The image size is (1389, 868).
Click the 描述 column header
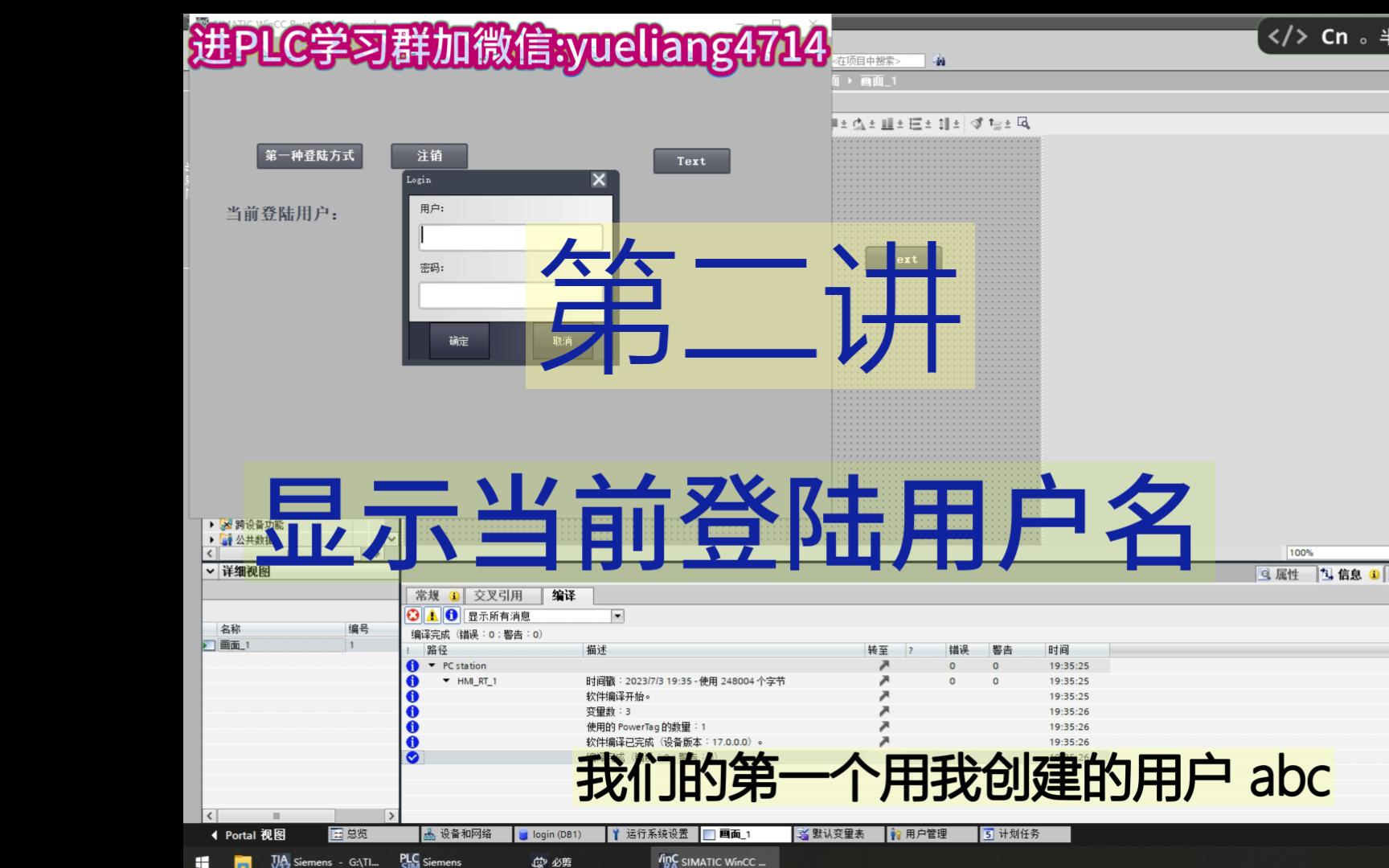tap(723, 649)
